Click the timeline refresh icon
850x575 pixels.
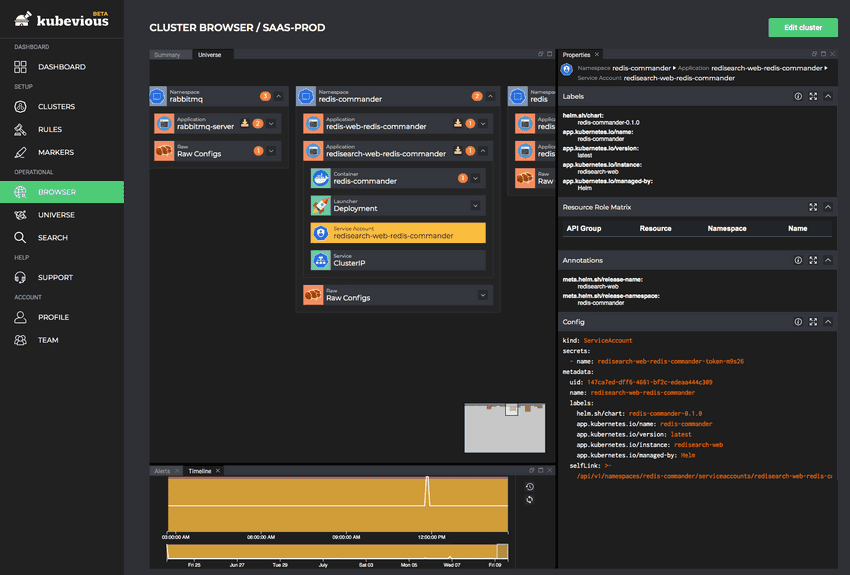[x=529, y=500]
